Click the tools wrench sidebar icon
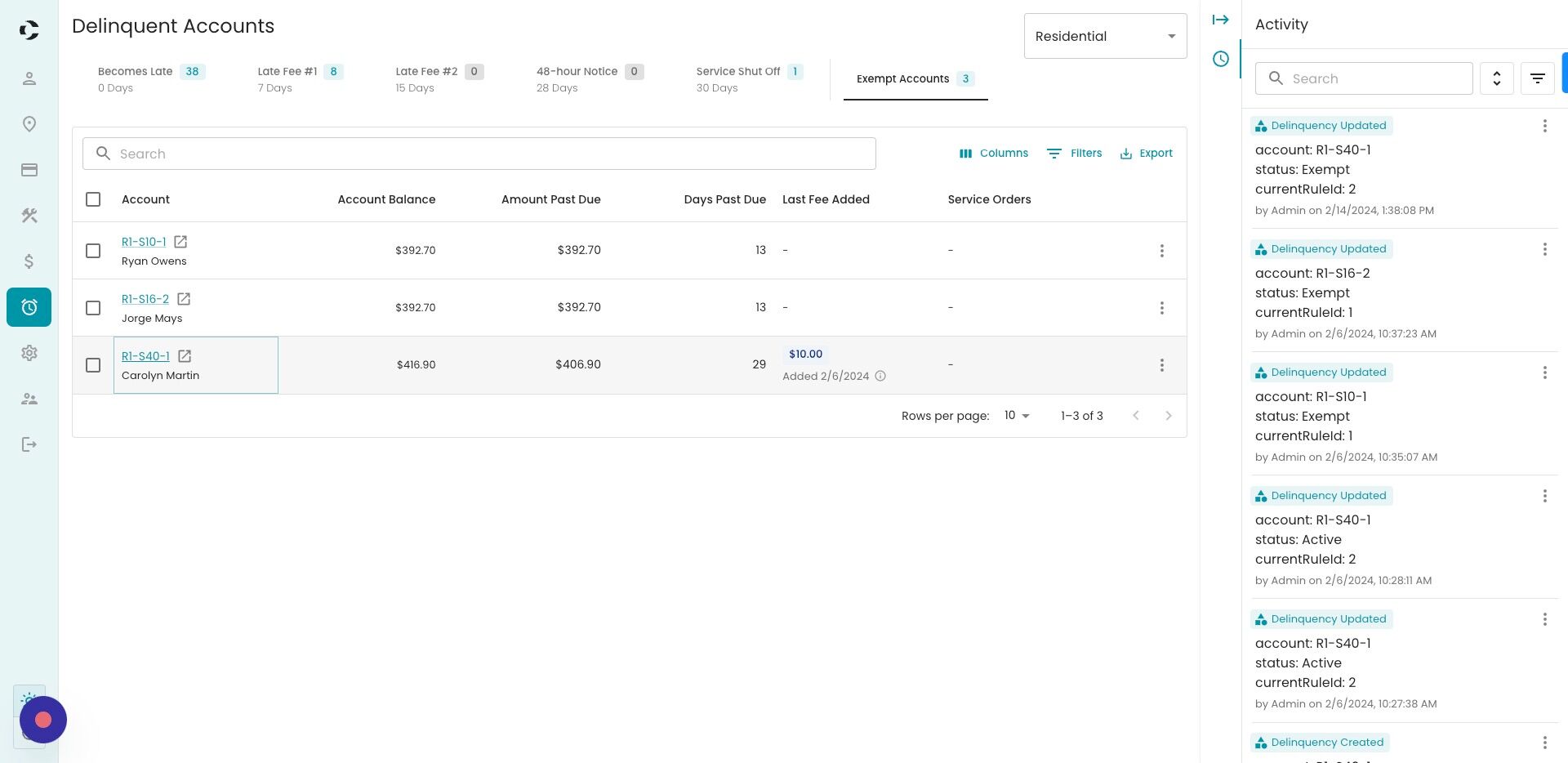This screenshot has width=1568, height=763. click(29, 216)
